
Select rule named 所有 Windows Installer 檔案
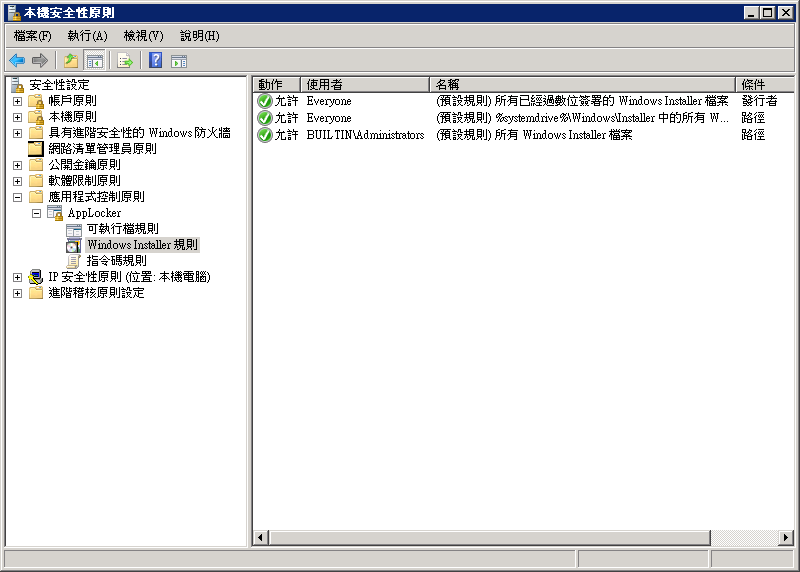point(534,135)
